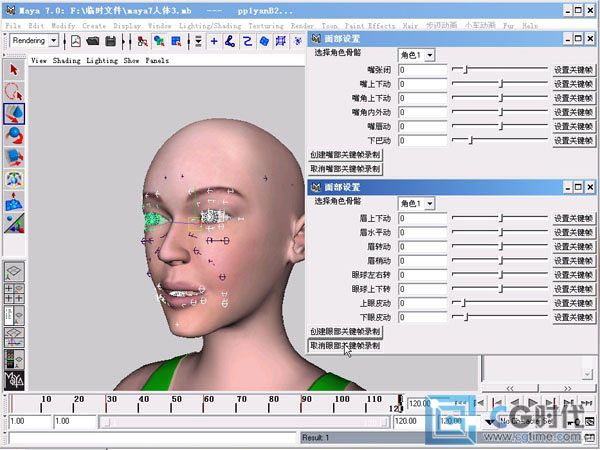Image resolution: width=600 pixels, height=450 pixels.
Task: Open the script editor icon
Action: tap(589, 437)
